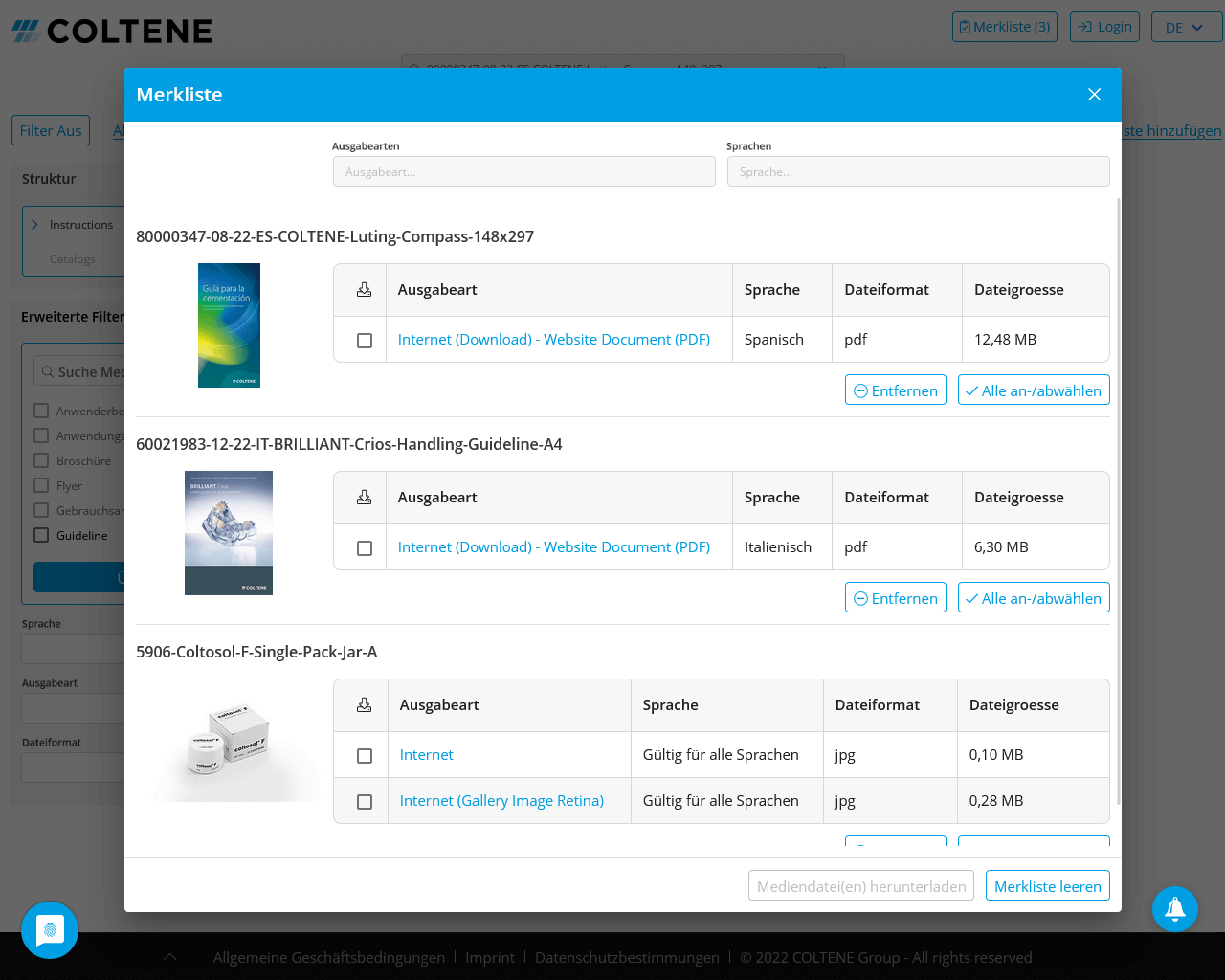
Task: Click the COLTENE logo
Action: pos(112,32)
